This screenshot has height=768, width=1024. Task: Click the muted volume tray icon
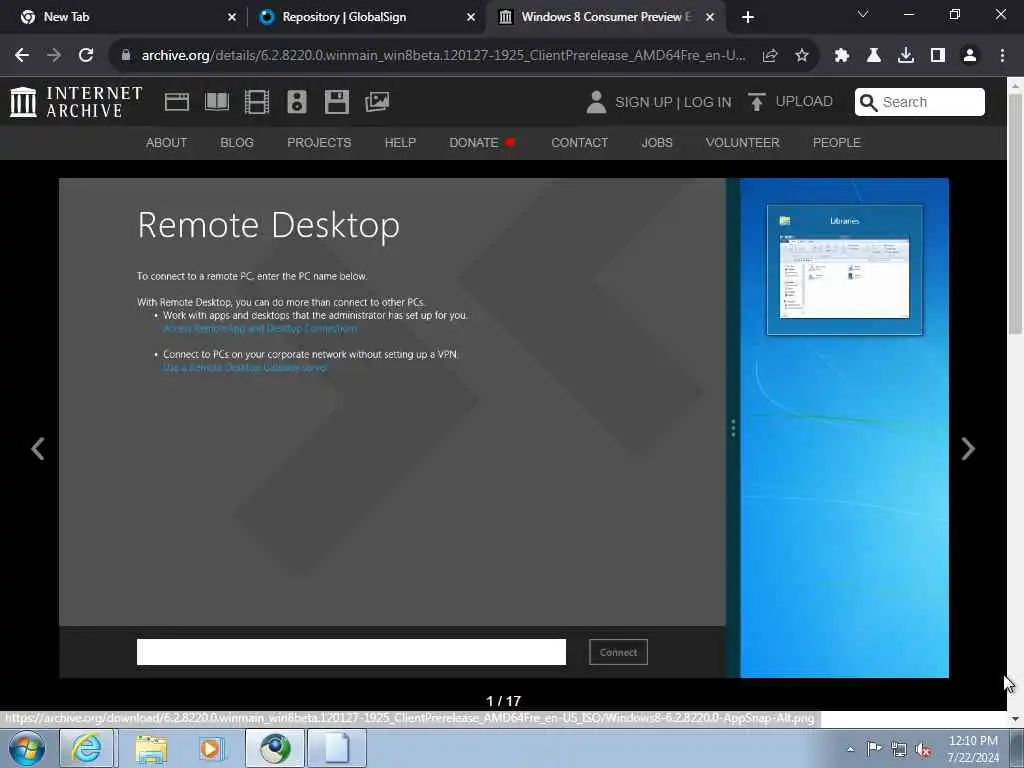[923, 749]
